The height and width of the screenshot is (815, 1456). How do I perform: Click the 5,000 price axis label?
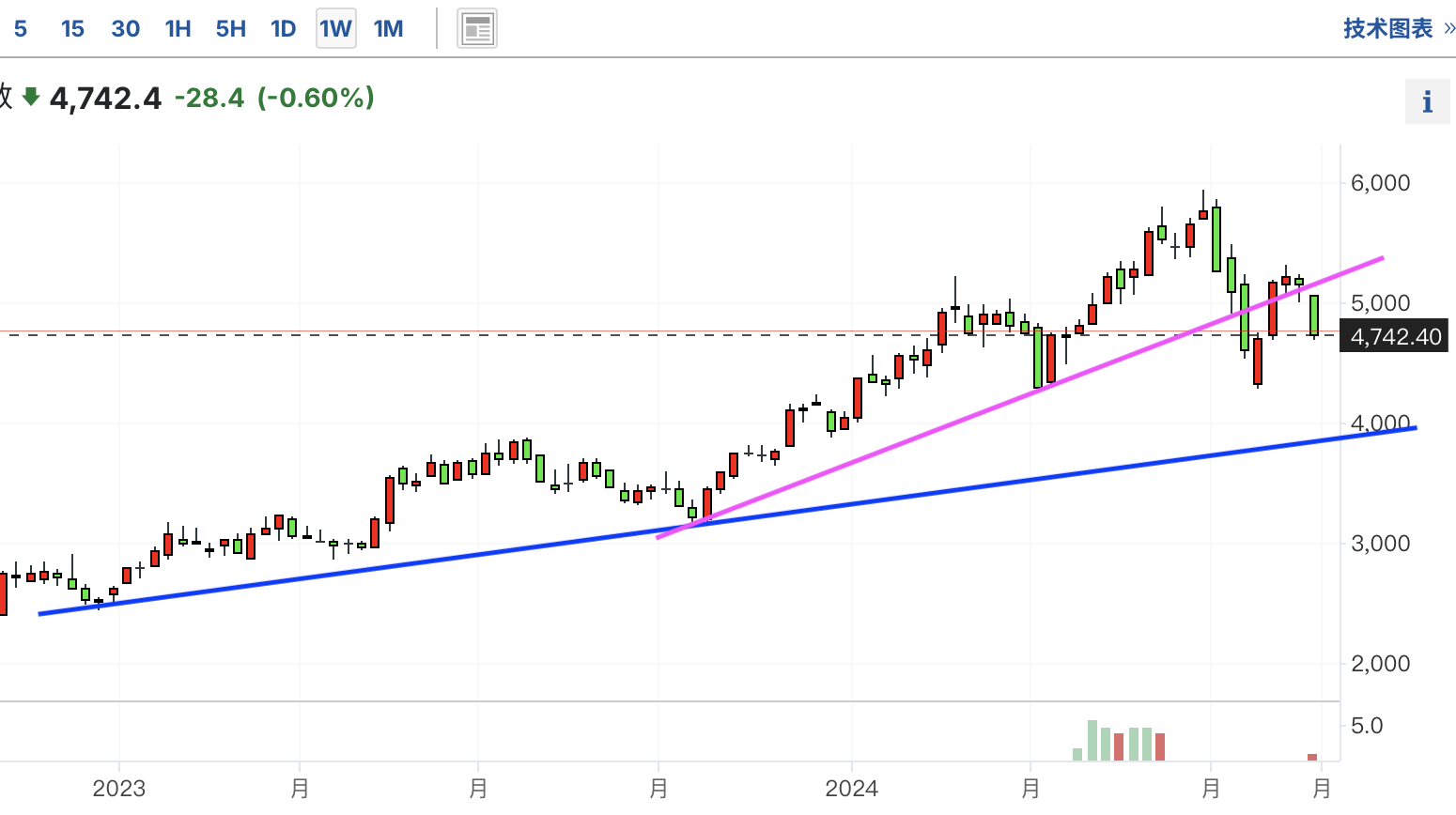[x=1380, y=303]
